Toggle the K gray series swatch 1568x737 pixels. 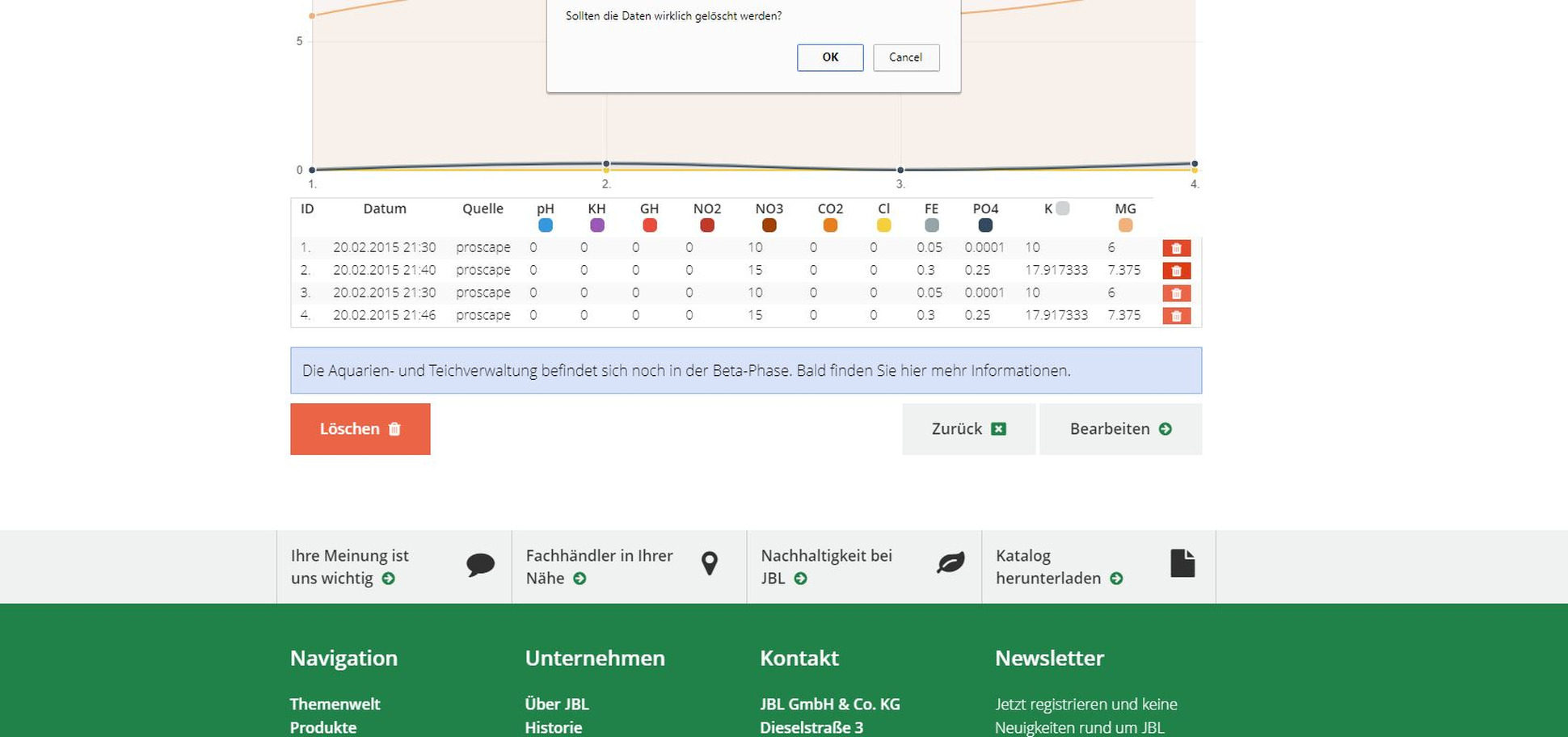point(1063,208)
